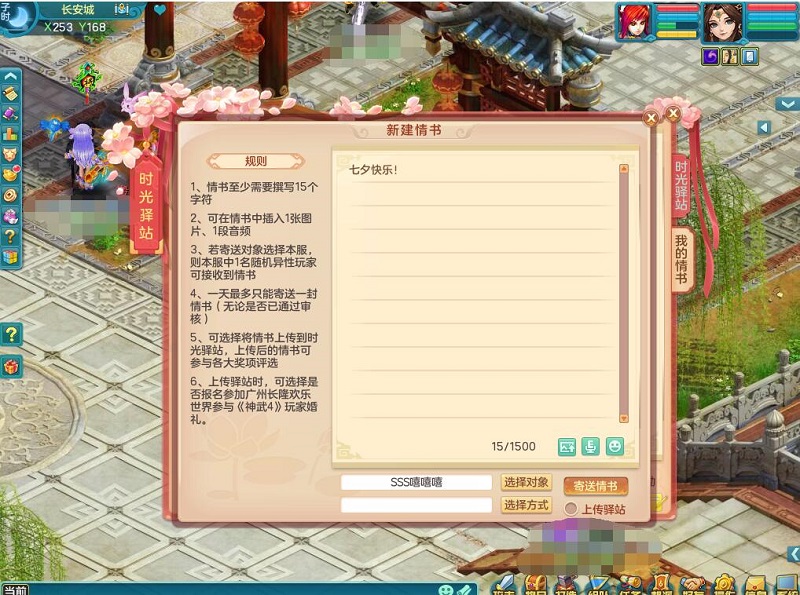Click the audio recording microphone icon
800x595 pixels.
590,447
